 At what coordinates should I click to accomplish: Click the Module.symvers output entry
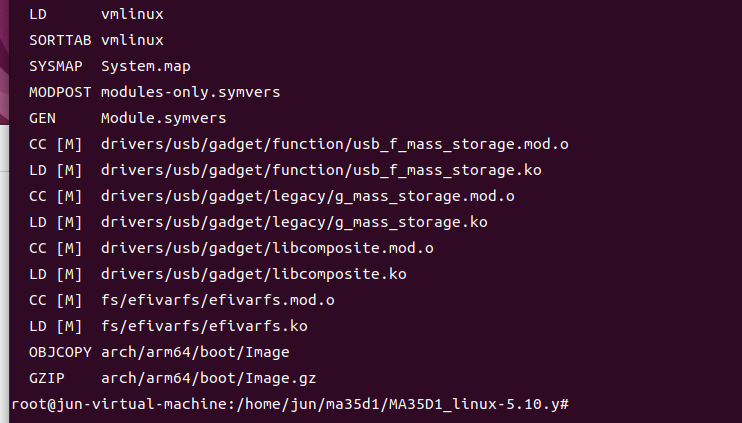click(x=163, y=118)
